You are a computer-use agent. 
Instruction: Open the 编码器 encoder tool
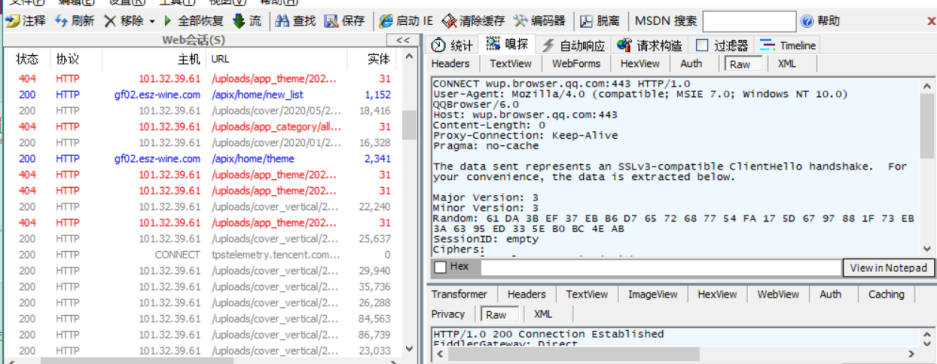click(540, 22)
